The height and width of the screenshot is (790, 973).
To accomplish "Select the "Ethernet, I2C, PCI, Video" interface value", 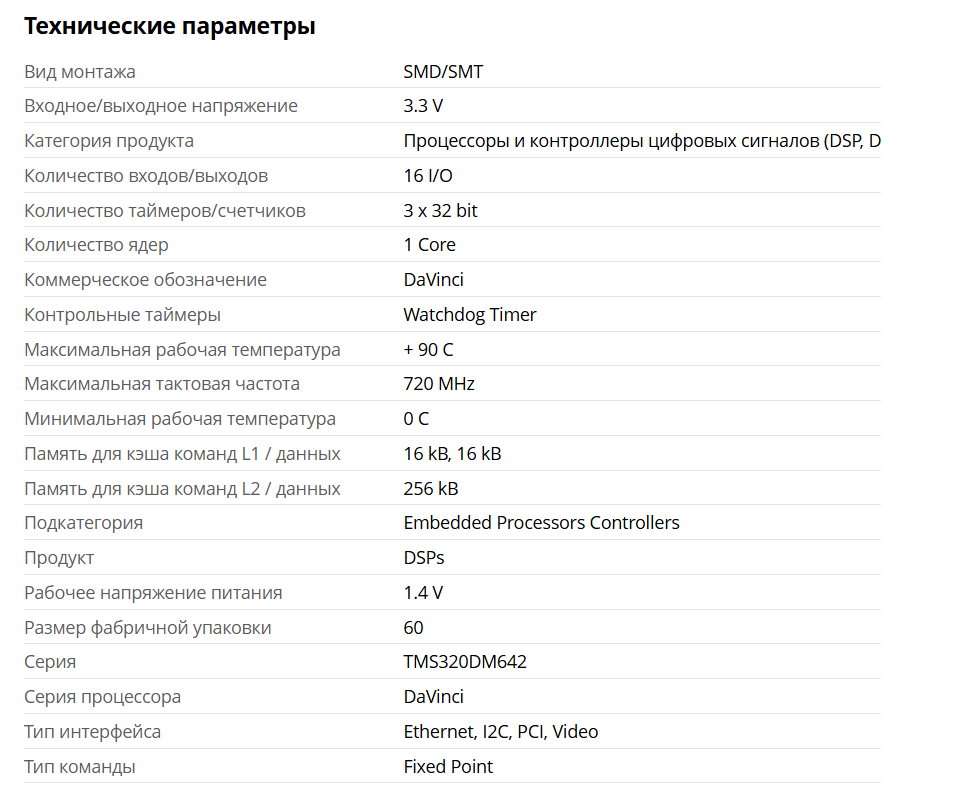I will point(501,732).
